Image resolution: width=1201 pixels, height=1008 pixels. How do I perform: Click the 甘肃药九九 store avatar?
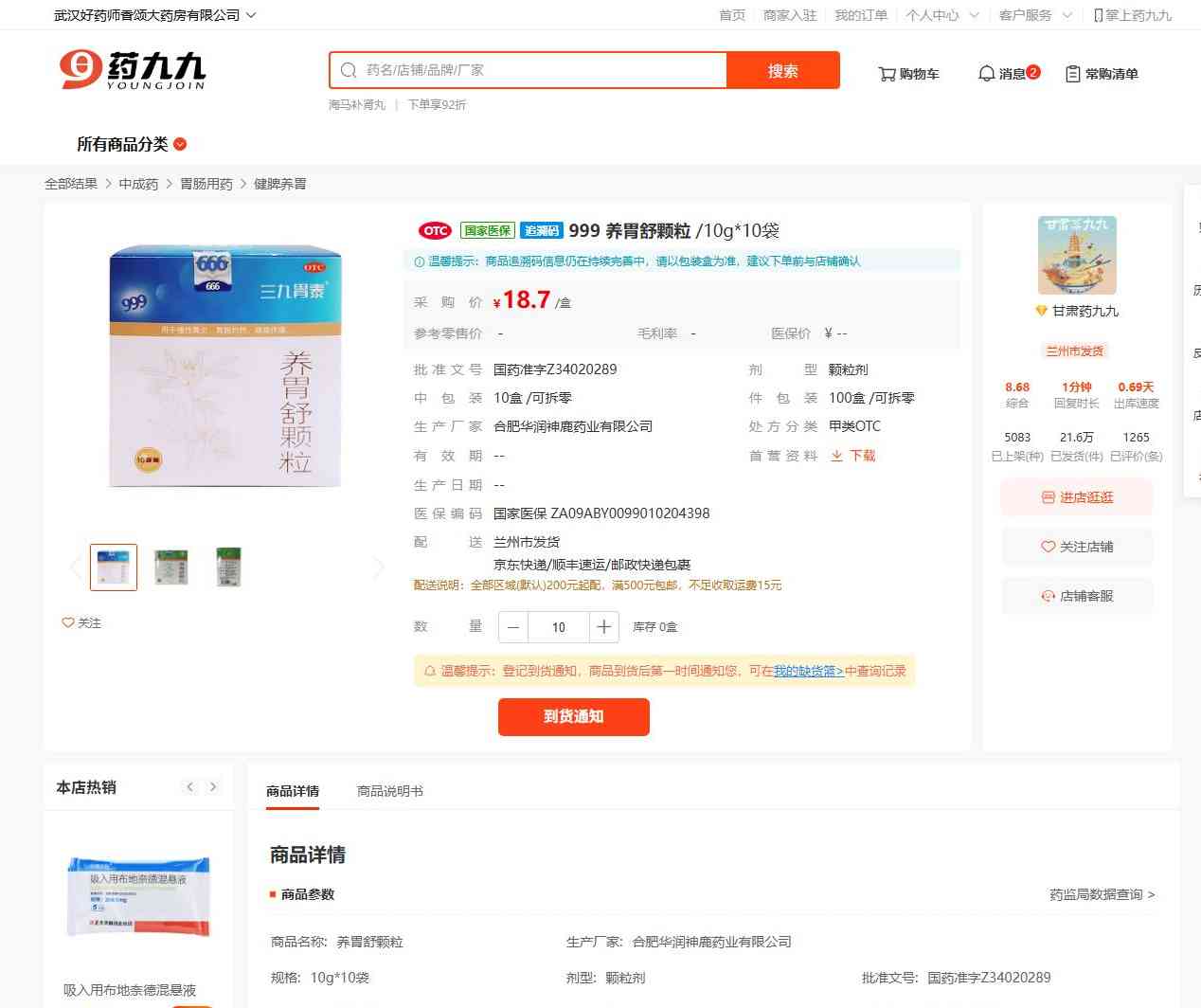(1077, 255)
